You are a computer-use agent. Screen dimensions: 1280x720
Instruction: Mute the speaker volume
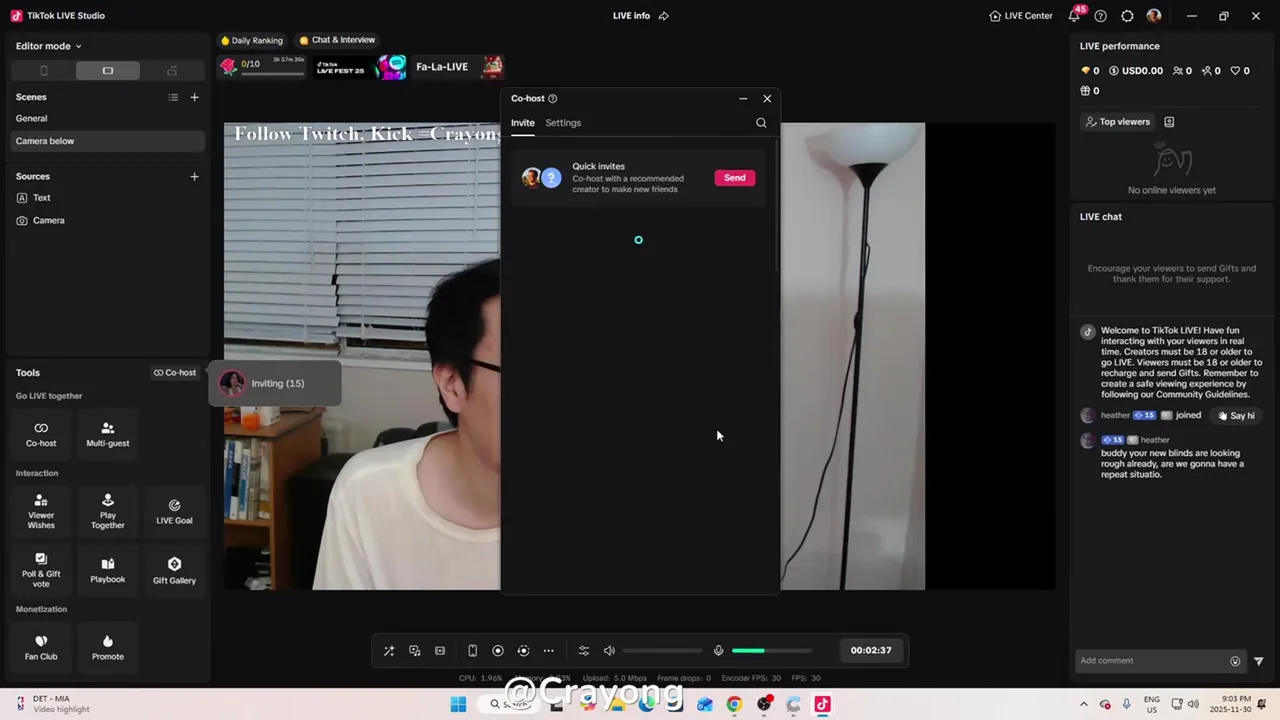pos(609,651)
